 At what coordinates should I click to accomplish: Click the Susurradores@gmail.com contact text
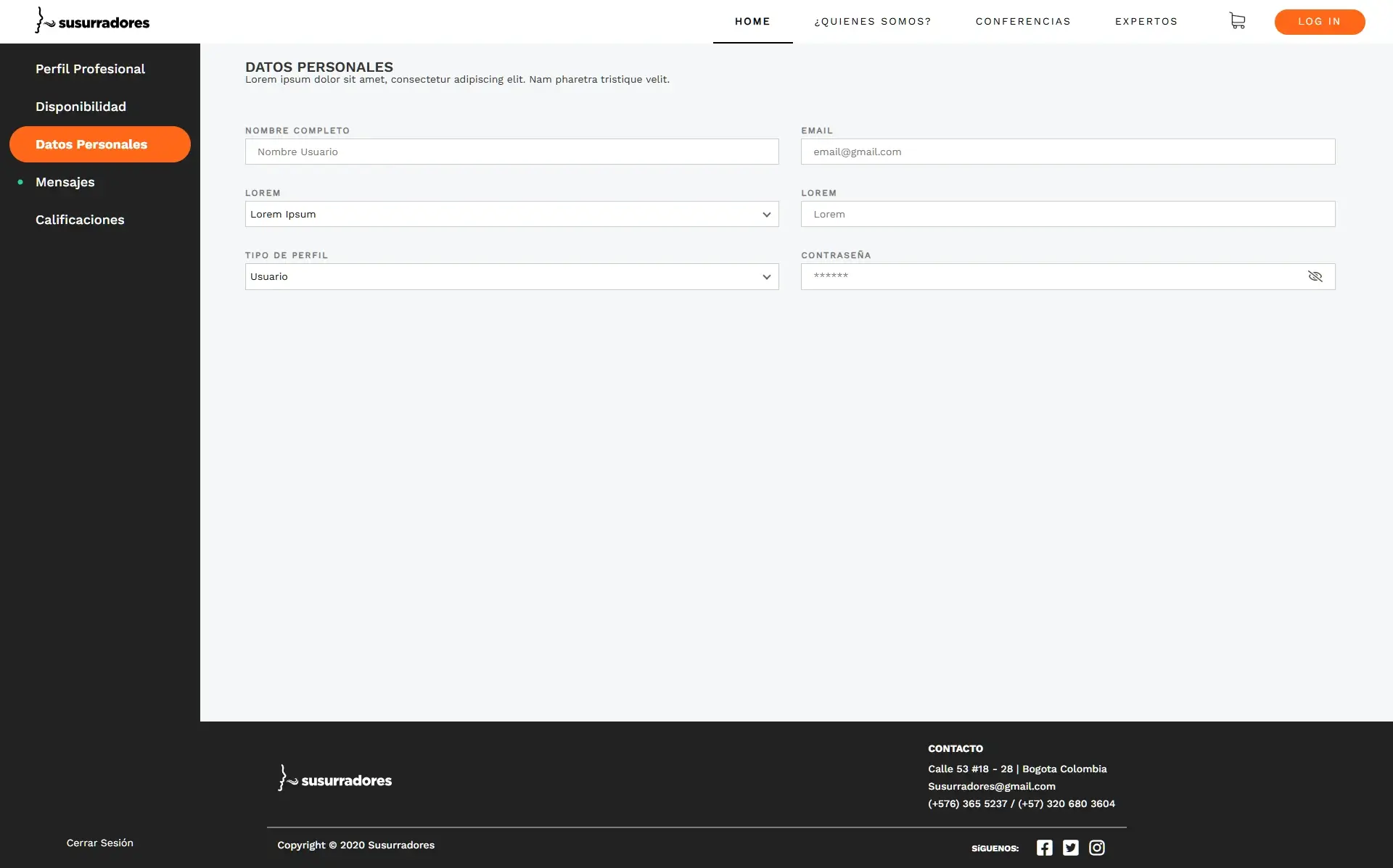(991, 786)
